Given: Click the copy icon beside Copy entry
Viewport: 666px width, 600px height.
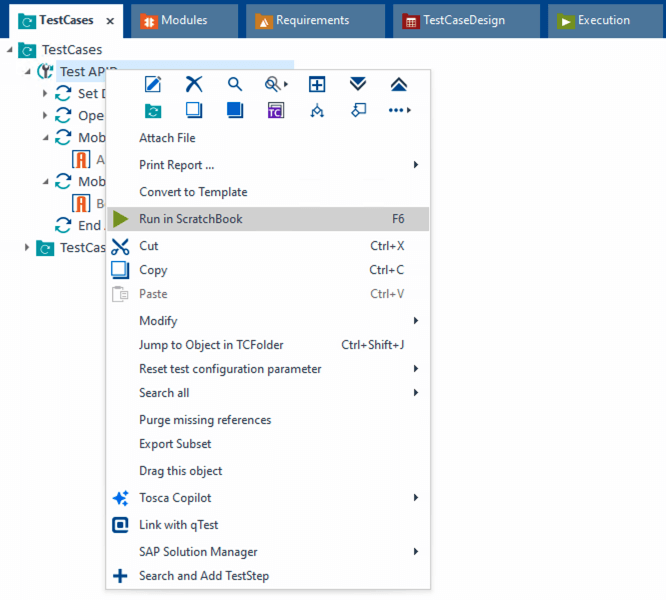Looking at the screenshot, I should (x=120, y=270).
